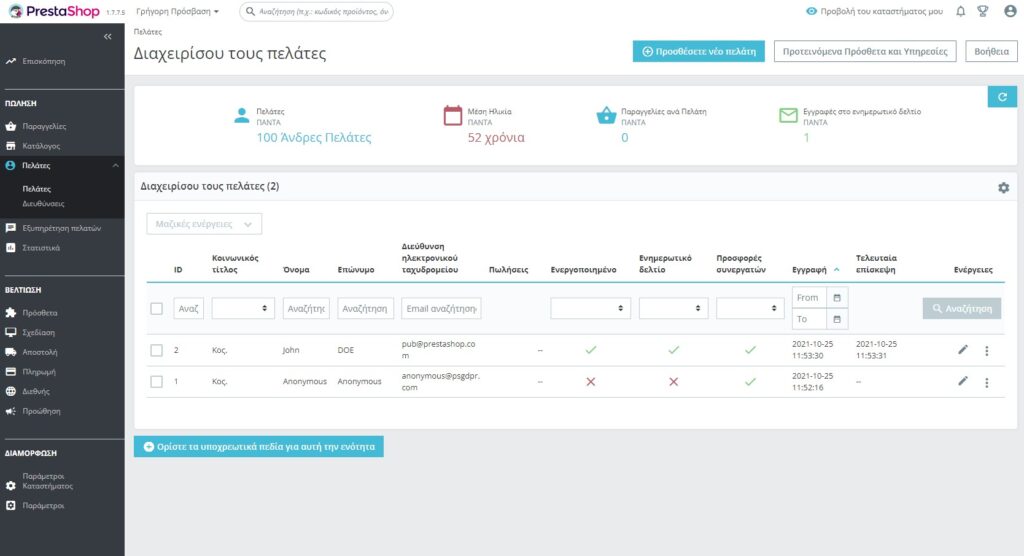Open the table settings gear icon
The width and height of the screenshot is (1024, 556).
pyautogui.click(x=1003, y=187)
